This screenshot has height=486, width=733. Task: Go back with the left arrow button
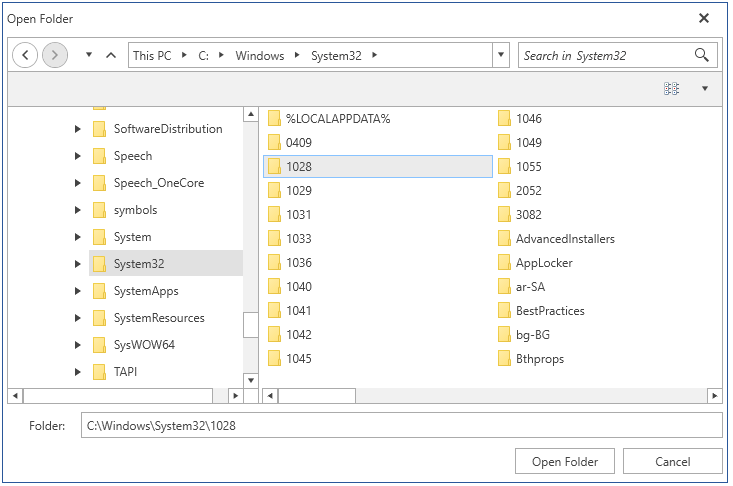(x=25, y=55)
